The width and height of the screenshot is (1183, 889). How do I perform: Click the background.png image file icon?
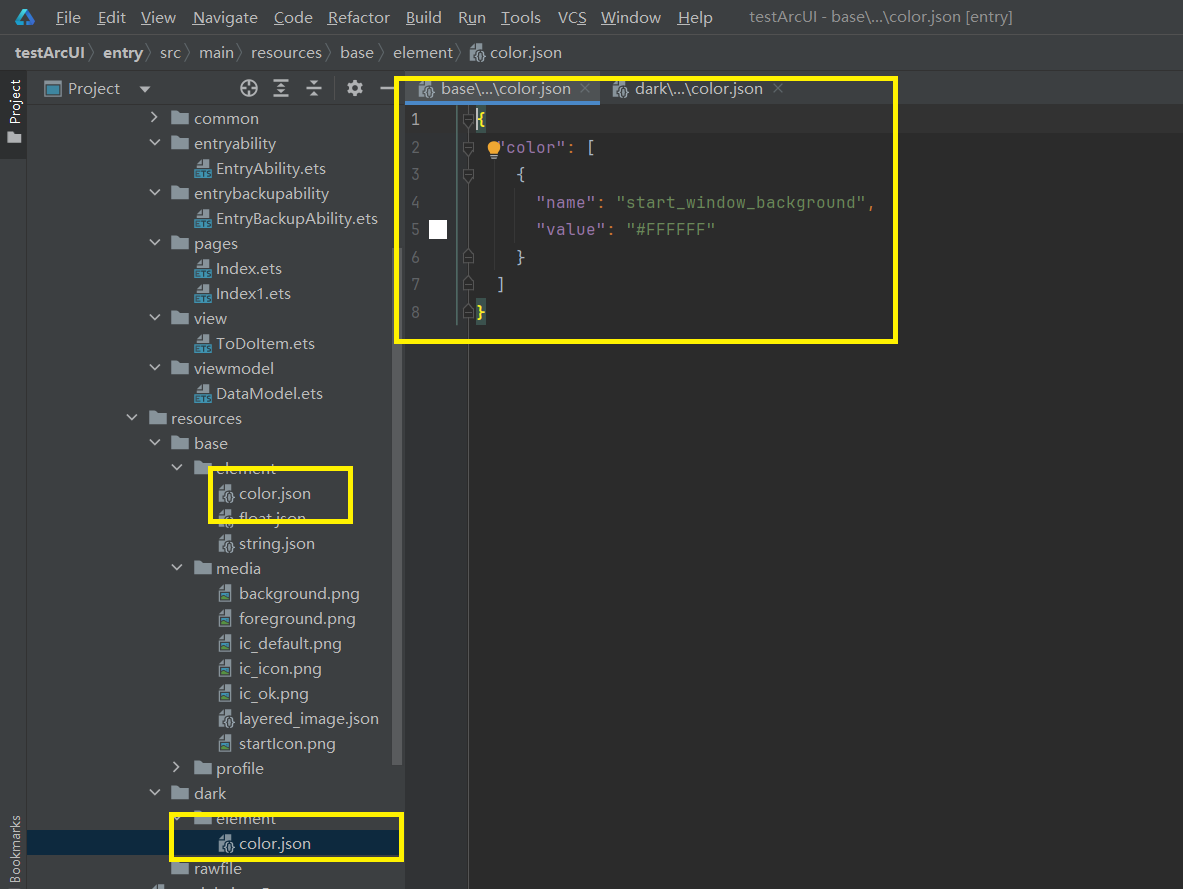[x=225, y=594]
